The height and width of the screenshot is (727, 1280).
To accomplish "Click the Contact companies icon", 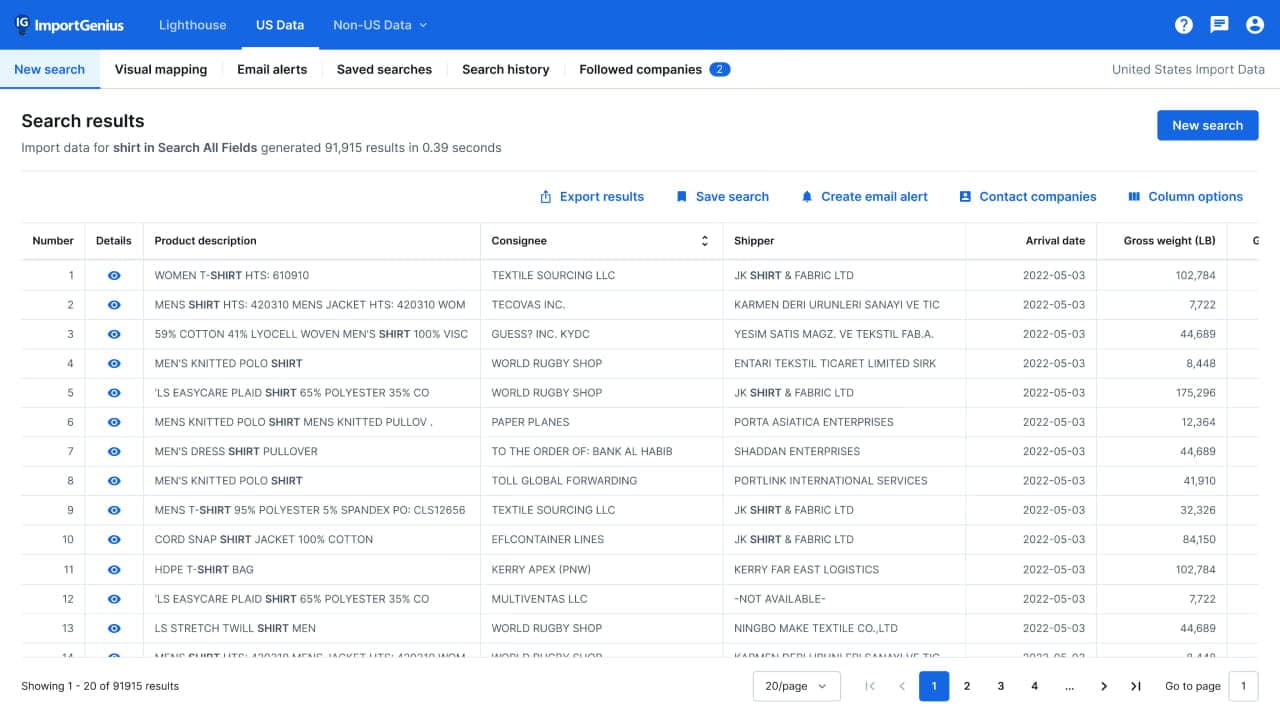I will (x=965, y=196).
